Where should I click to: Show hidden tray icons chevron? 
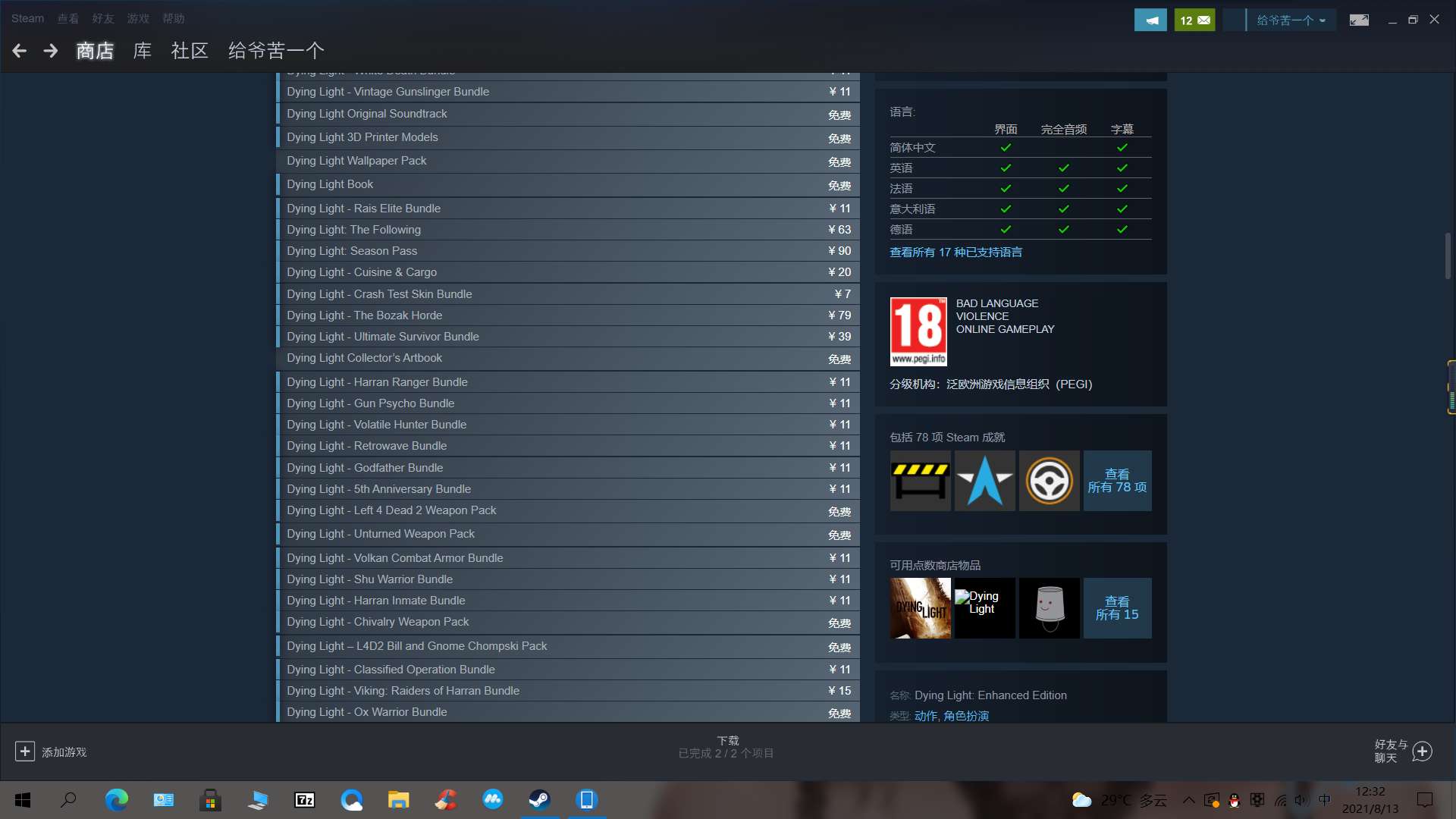1188,800
